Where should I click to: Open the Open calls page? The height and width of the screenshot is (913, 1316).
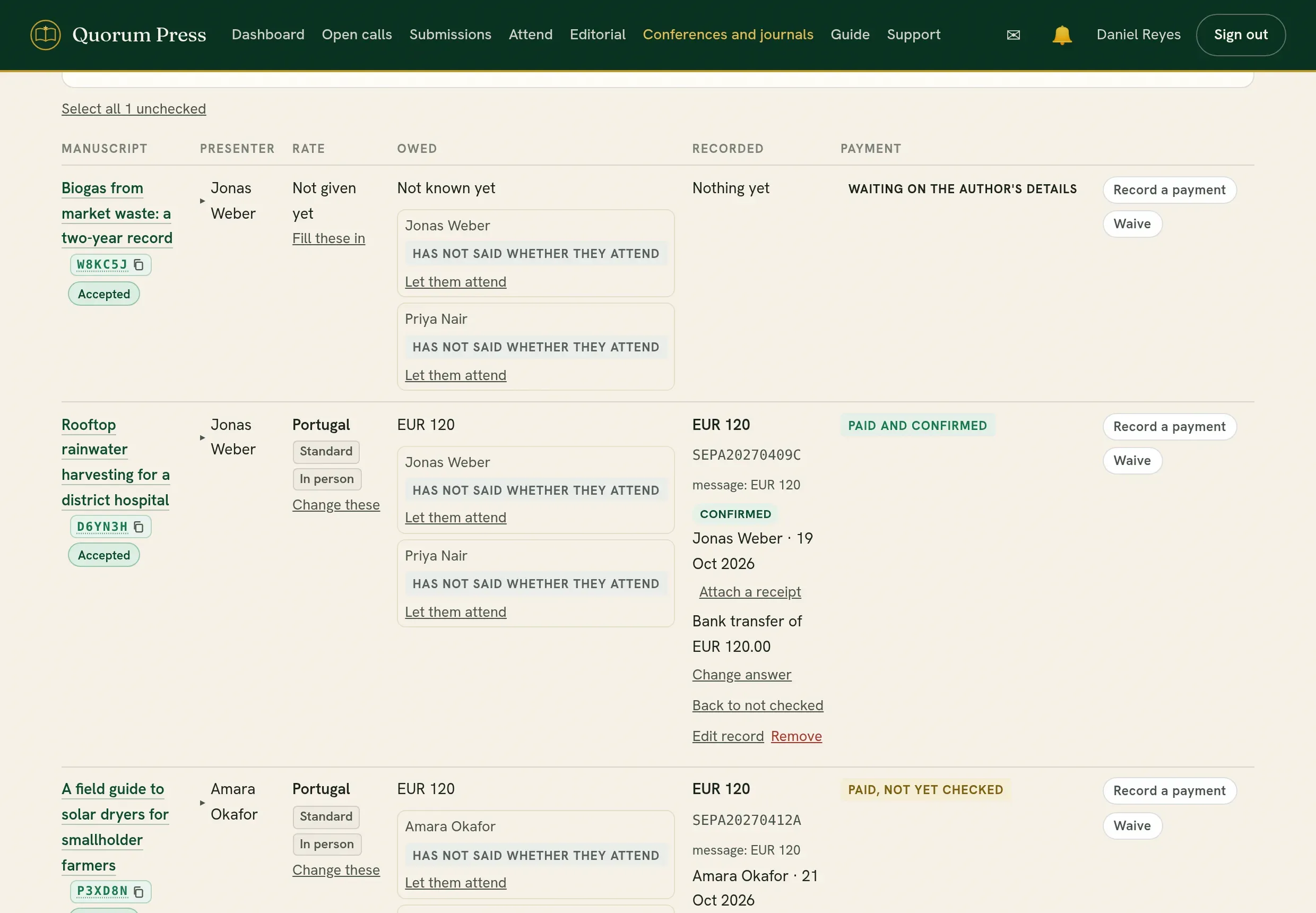357,35
